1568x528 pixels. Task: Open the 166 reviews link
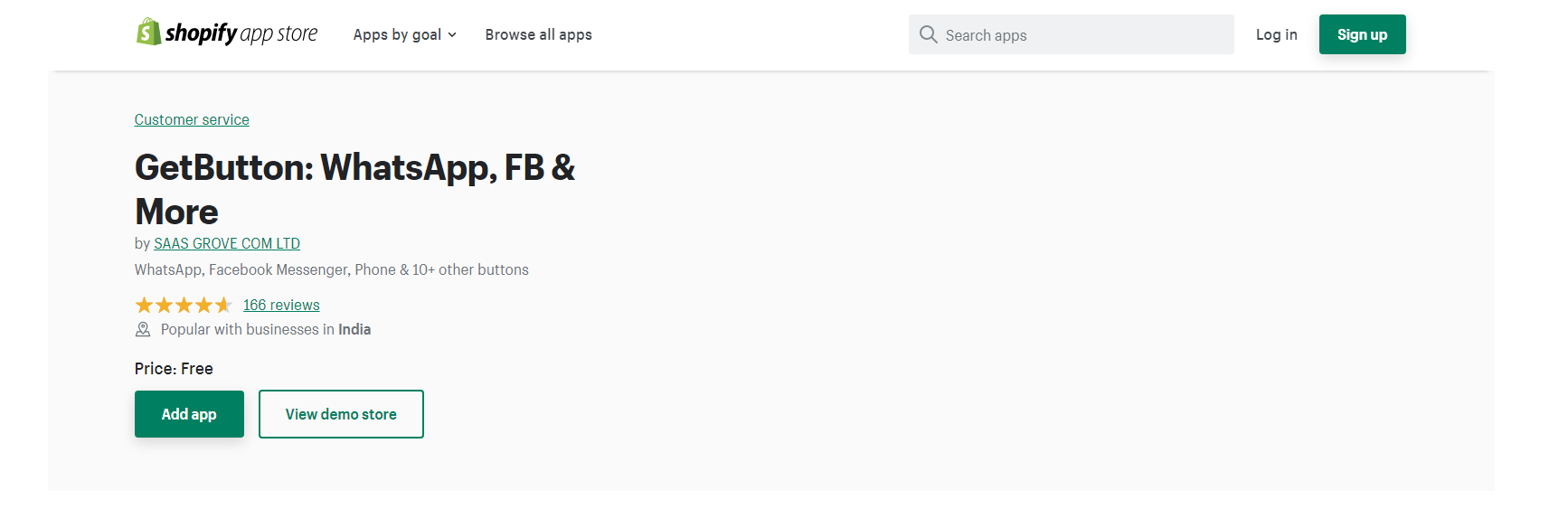tap(281, 306)
